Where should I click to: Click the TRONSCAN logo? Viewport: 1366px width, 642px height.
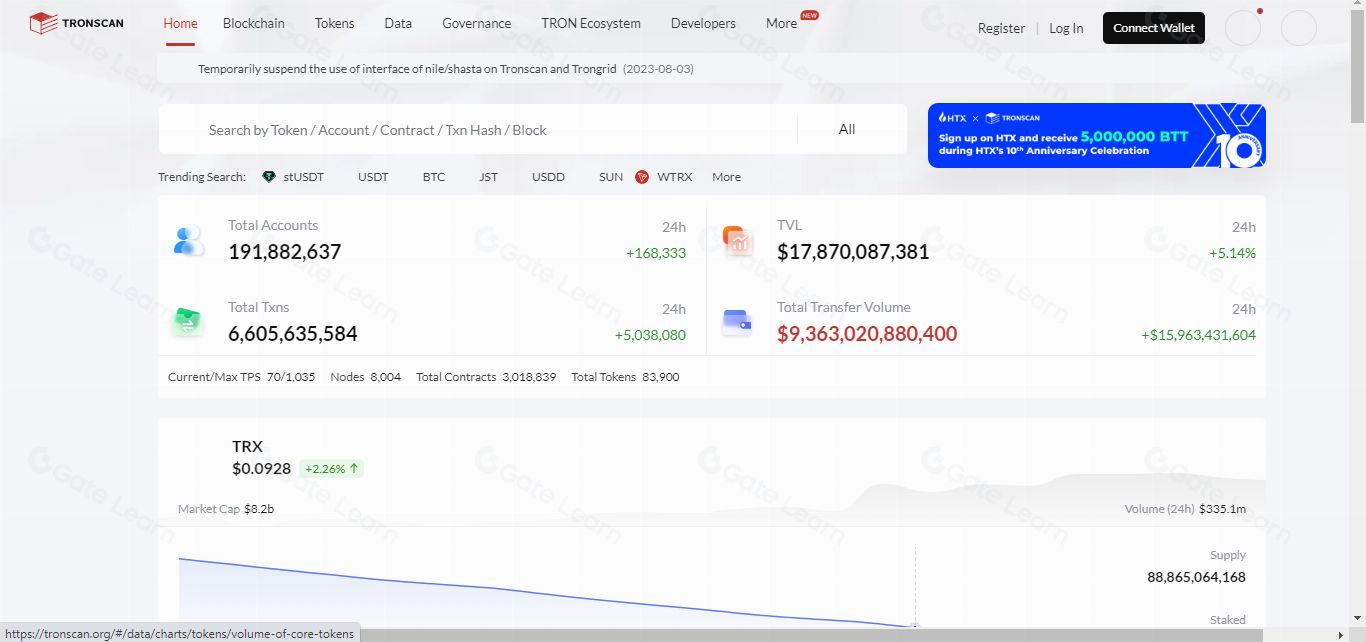[x=77, y=23]
